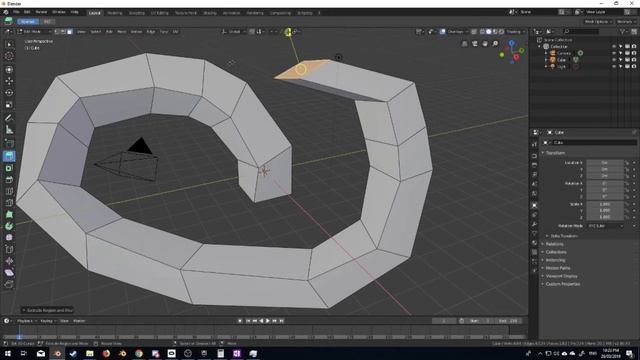Click the play animation button
640x360 pixels.
pyautogui.click(x=268, y=321)
